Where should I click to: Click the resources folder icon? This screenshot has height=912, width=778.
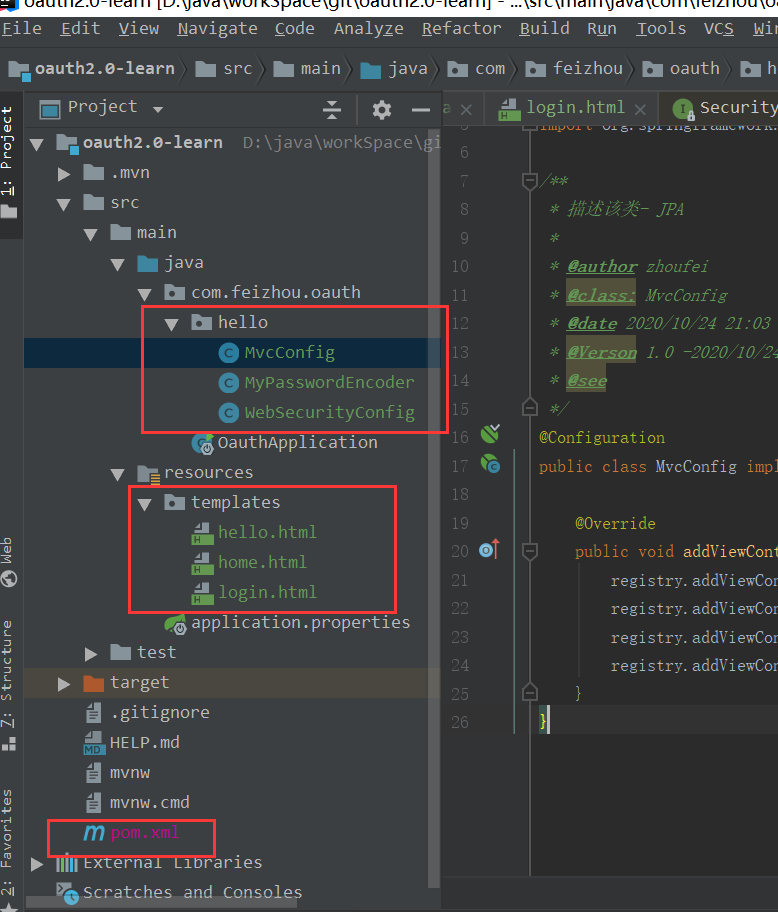point(148,474)
